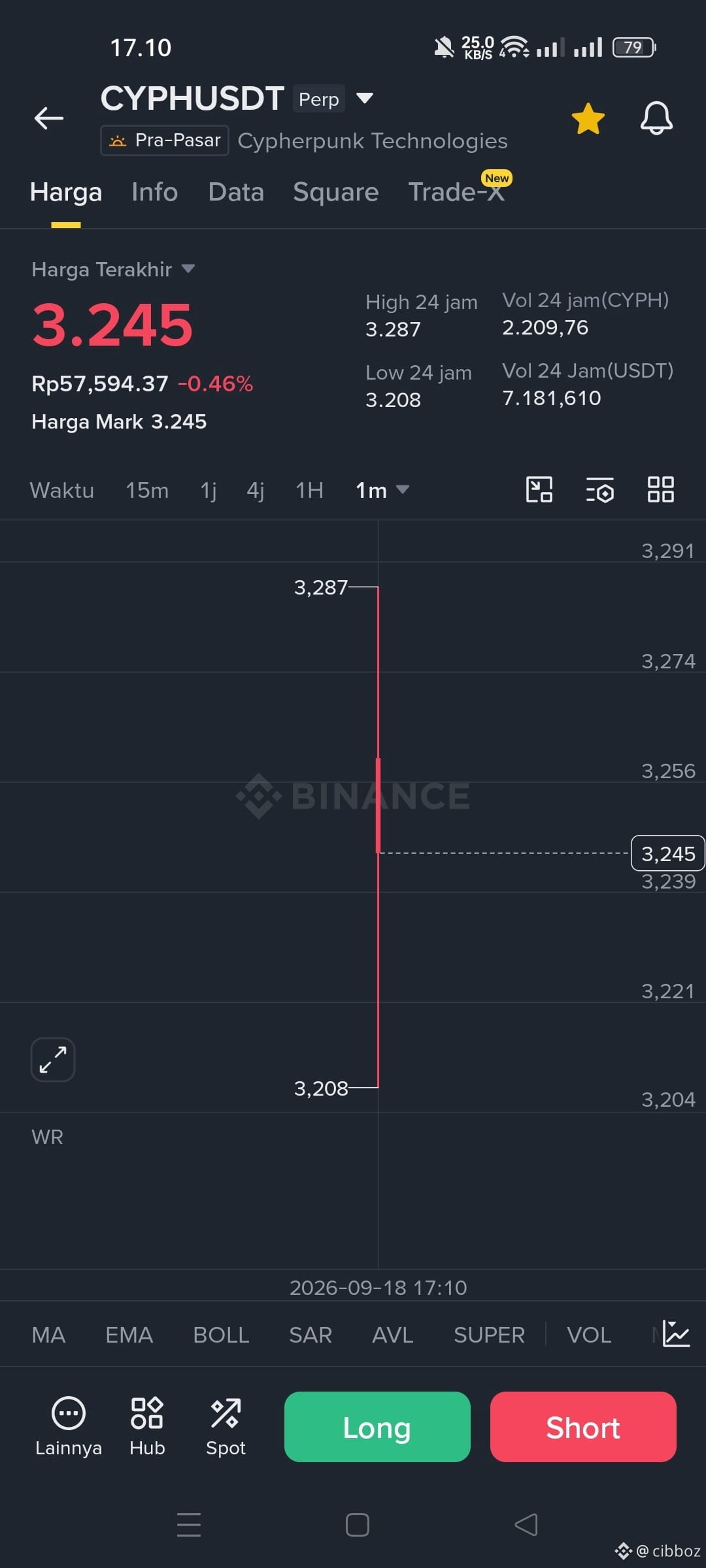This screenshot has width=706, height=1568.
Task: Open the Hub icon
Action: point(147,1427)
